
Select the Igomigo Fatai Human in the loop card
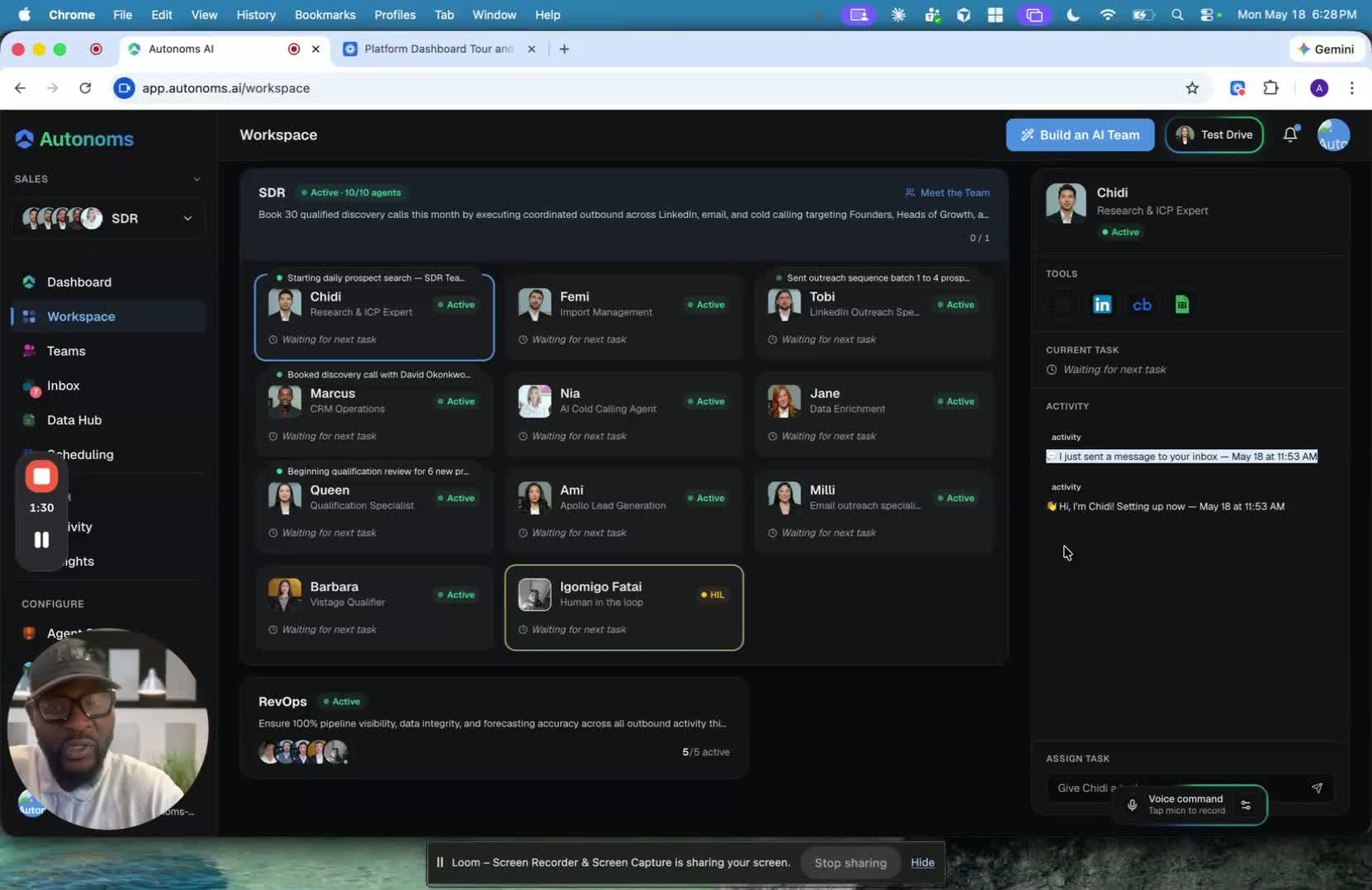click(x=624, y=608)
